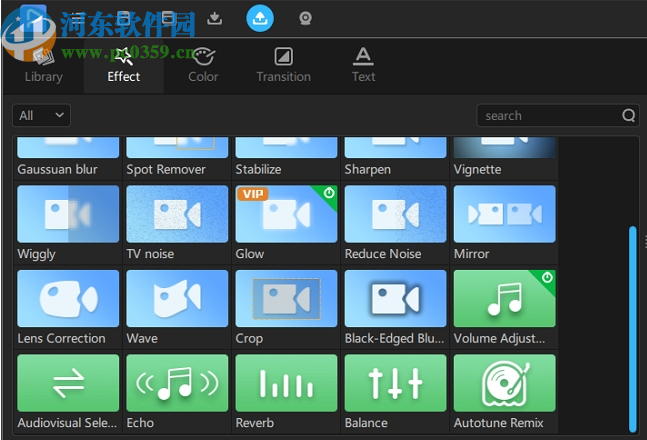The width and height of the screenshot is (647, 440).
Task: Switch to the Effect tab
Action: tap(123, 66)
